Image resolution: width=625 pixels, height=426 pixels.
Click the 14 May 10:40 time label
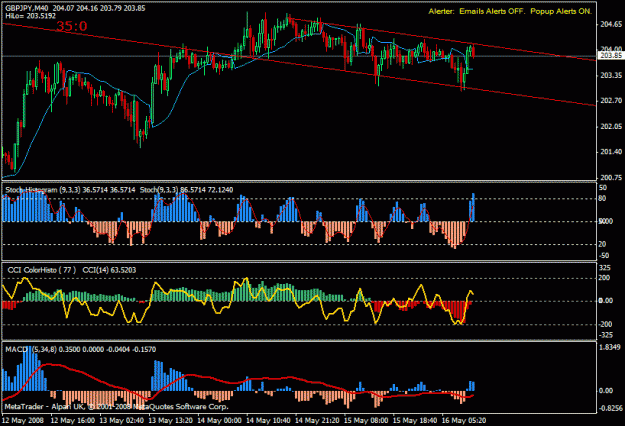(x=268, y=420)
